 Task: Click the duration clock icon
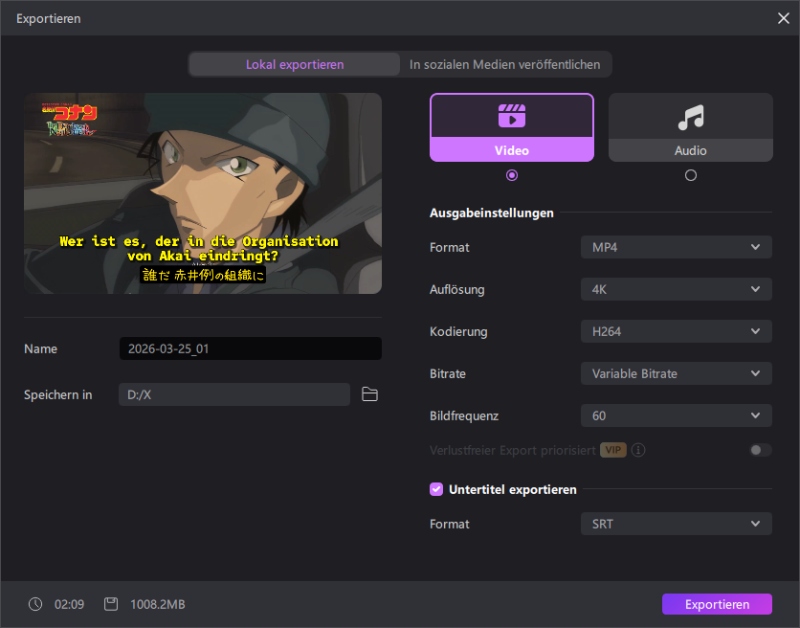pyautogui.click(x=36, y=604)
